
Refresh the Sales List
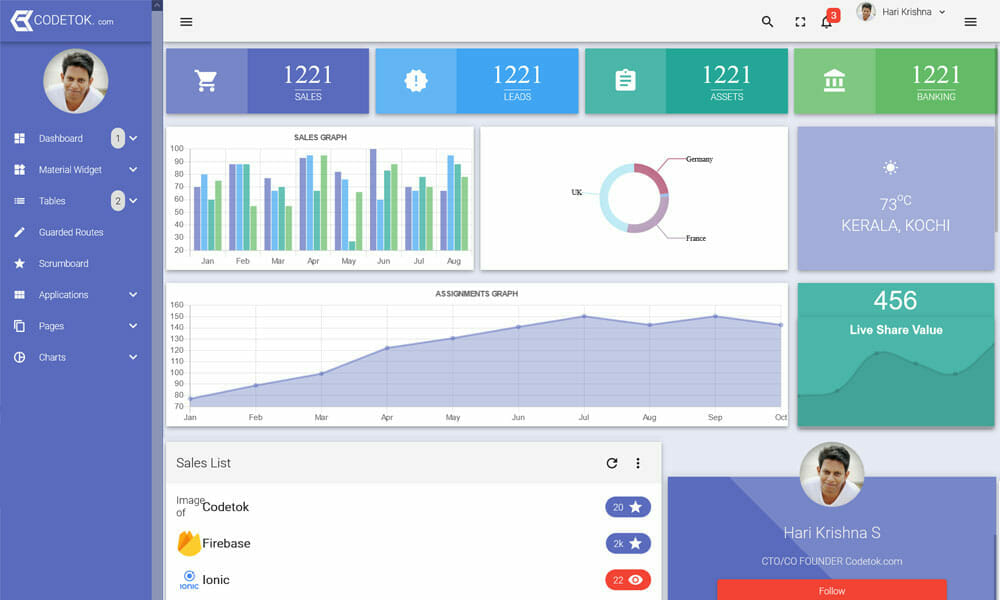click(x=612, y=463)
